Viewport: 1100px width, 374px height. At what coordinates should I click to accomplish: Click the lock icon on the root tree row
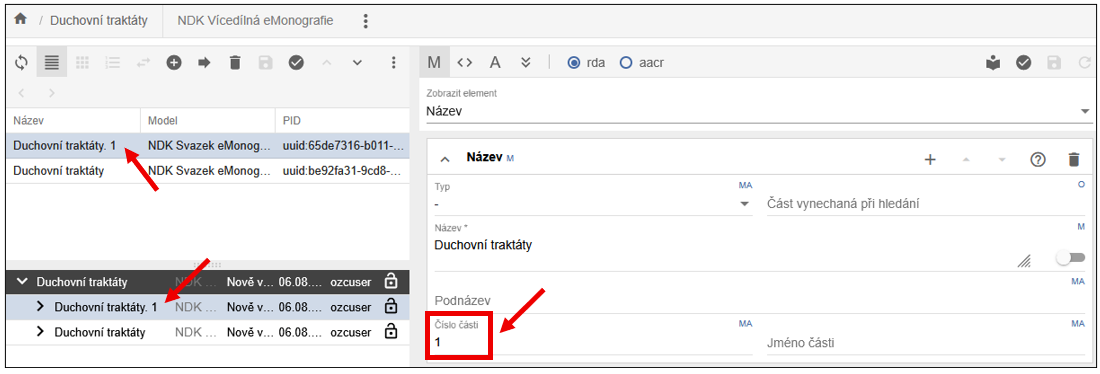click(x=391, y=281)
